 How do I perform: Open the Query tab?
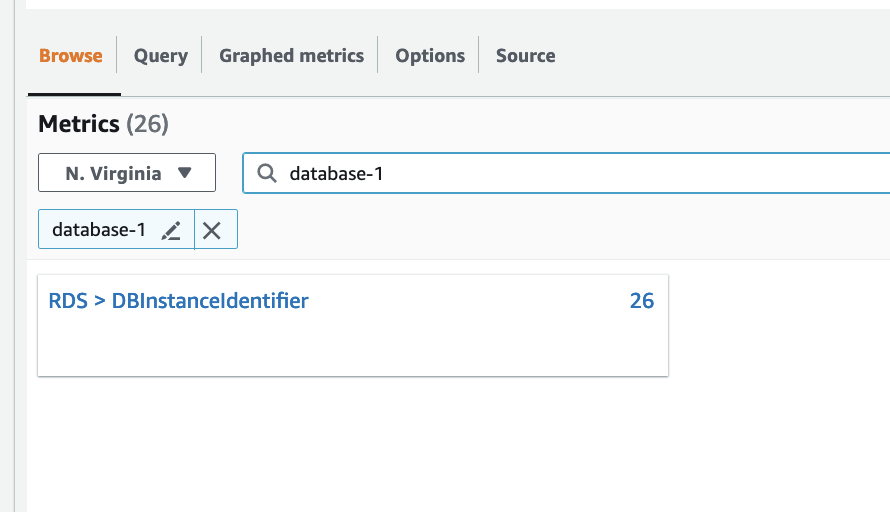click(x=160, y=56)
